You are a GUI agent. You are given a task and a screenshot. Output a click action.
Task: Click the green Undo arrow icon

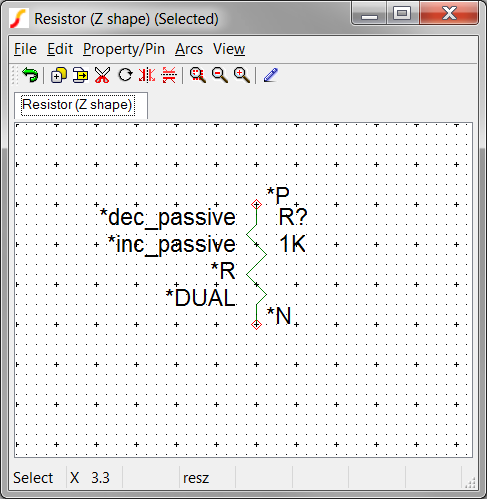pyautogui.click(x=30, y=75)
